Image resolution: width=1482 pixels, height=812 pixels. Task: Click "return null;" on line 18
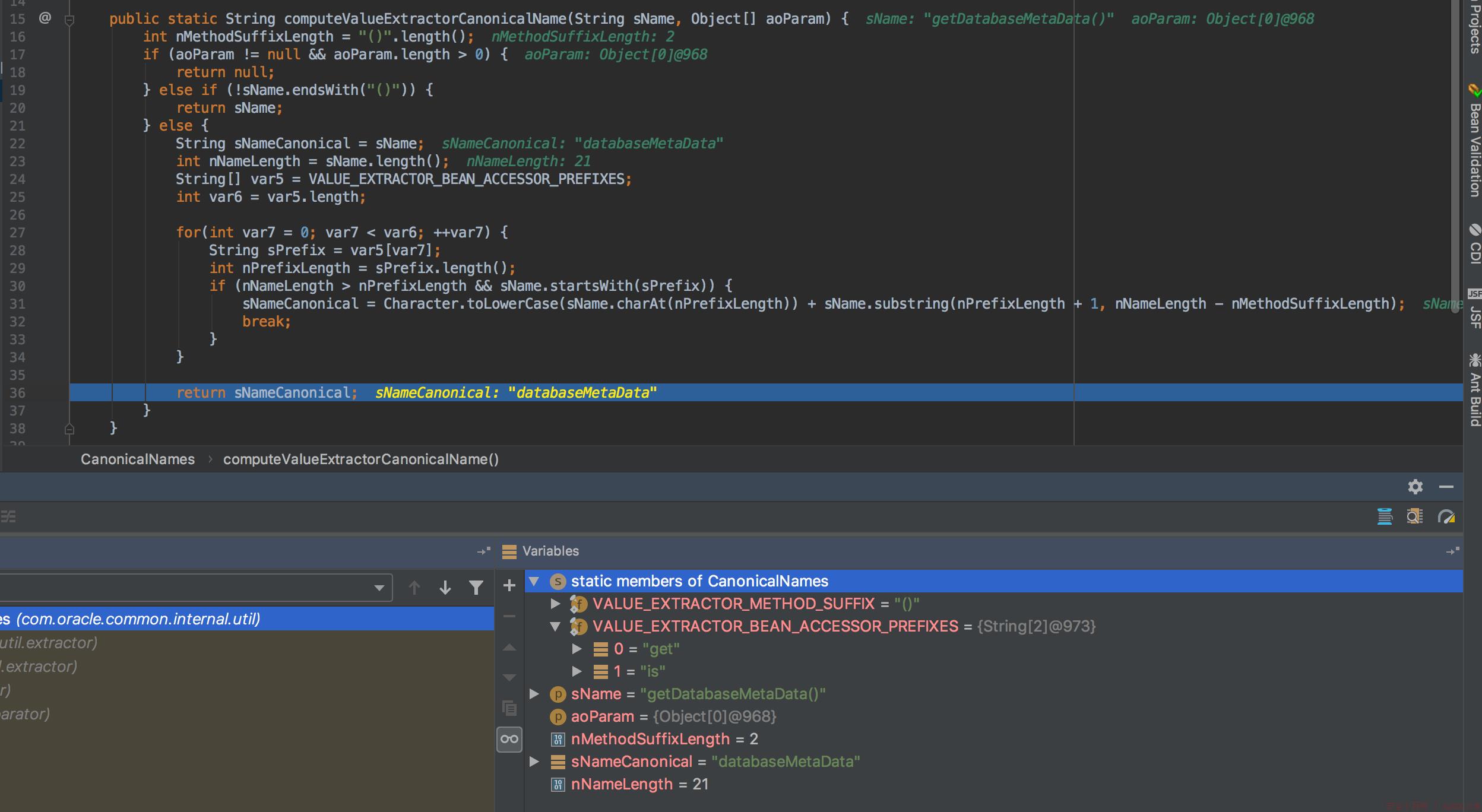pos(225,72)
